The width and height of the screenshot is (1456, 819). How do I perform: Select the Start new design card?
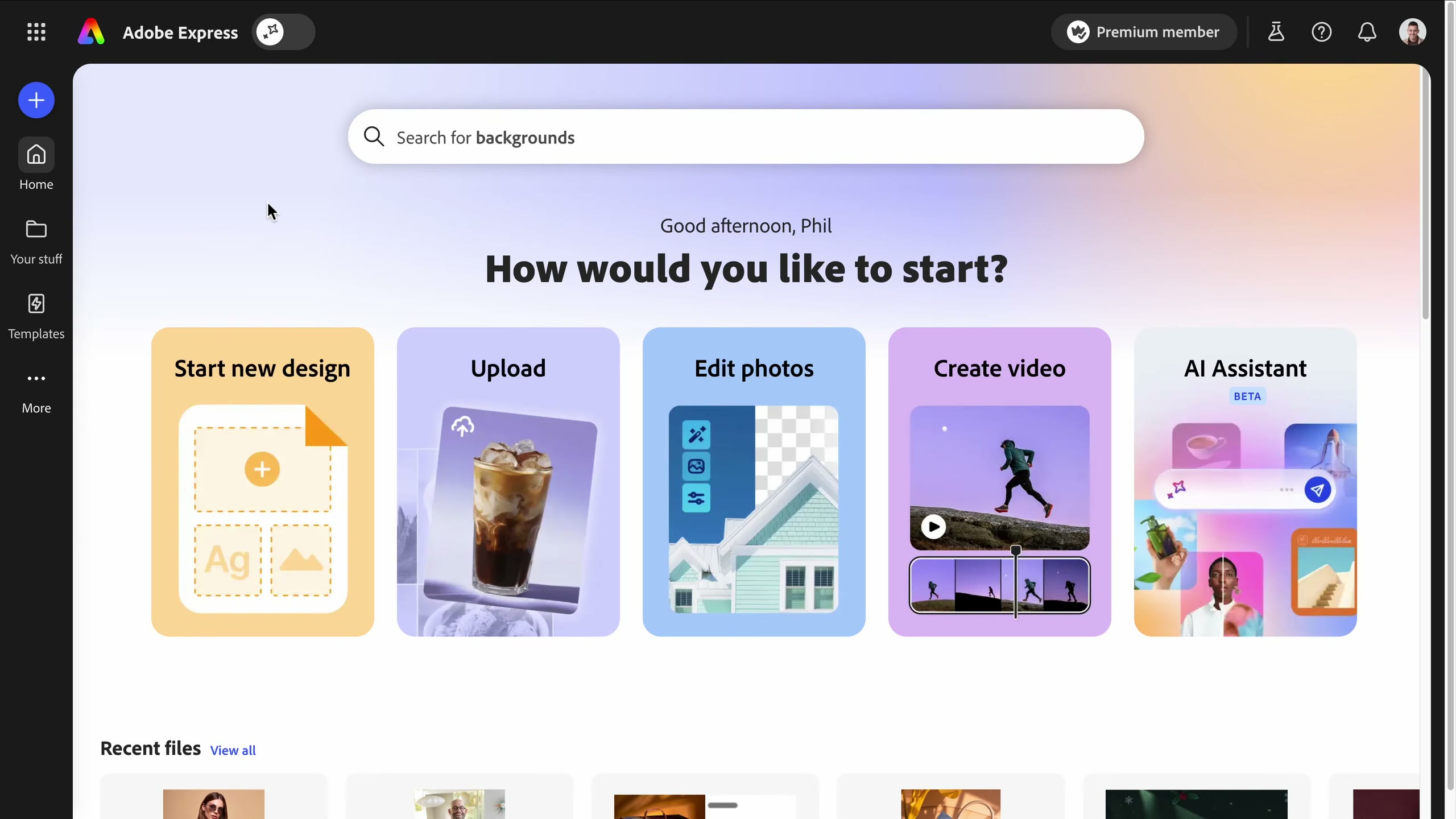(262, 481)
